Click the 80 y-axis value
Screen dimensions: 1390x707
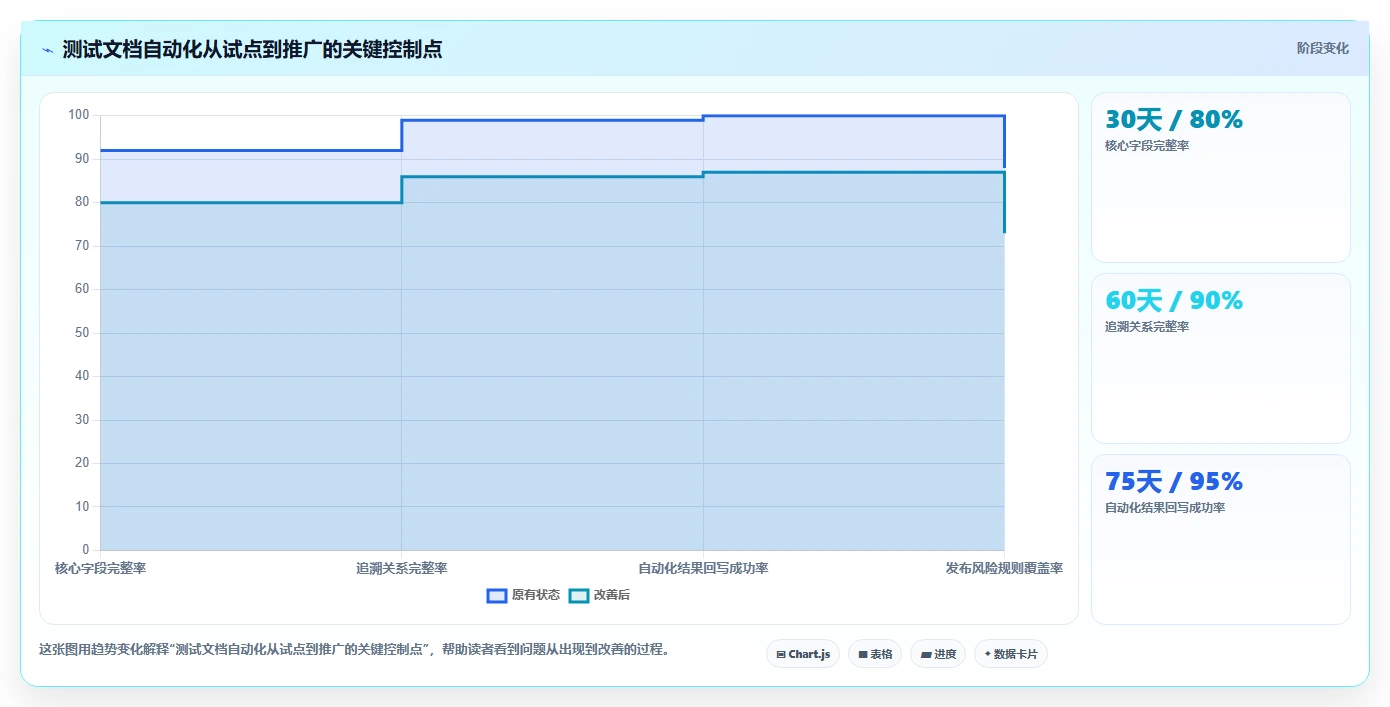[x=82, y=202]
